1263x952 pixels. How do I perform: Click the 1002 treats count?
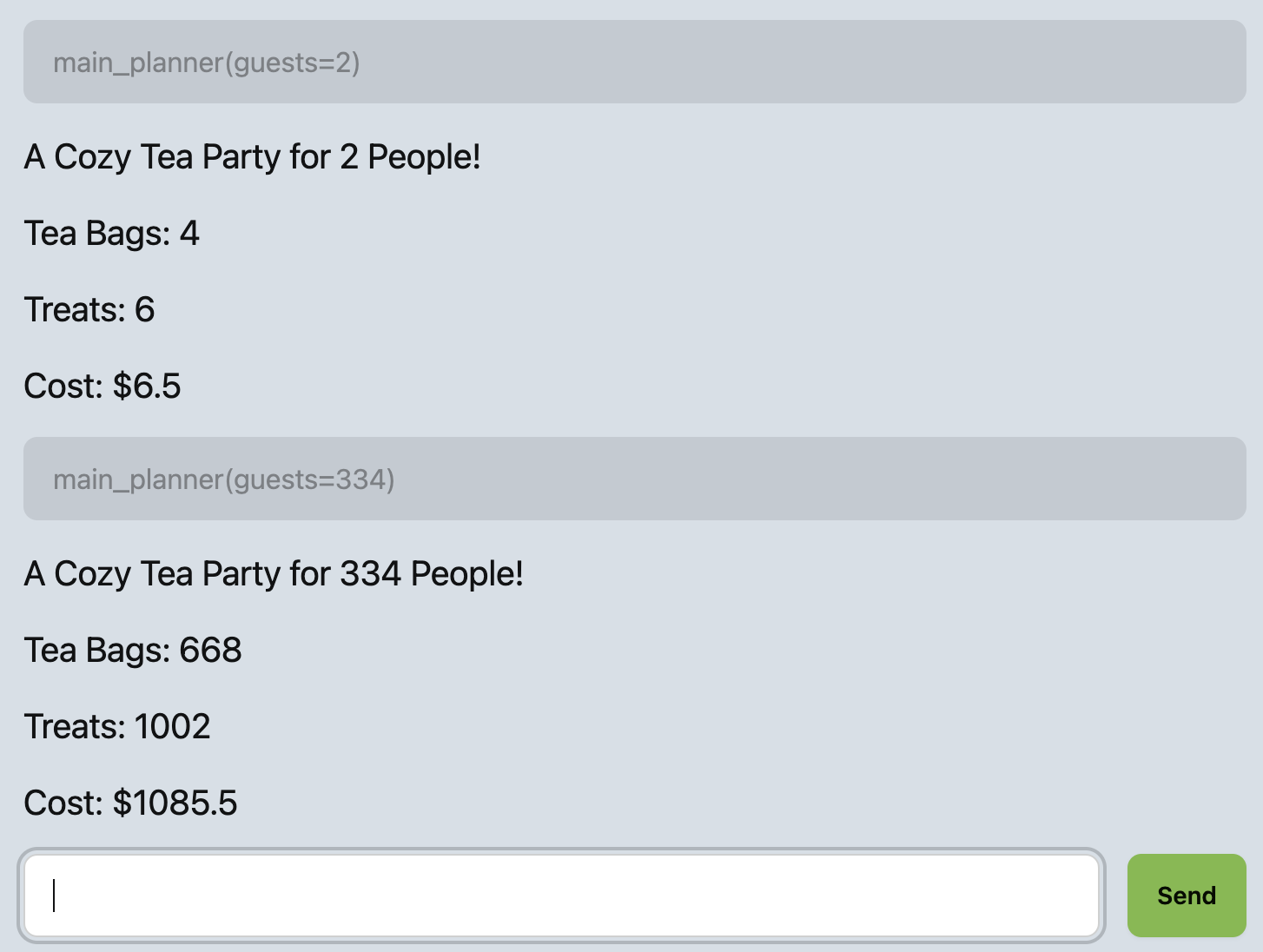[x=172, y=727]
